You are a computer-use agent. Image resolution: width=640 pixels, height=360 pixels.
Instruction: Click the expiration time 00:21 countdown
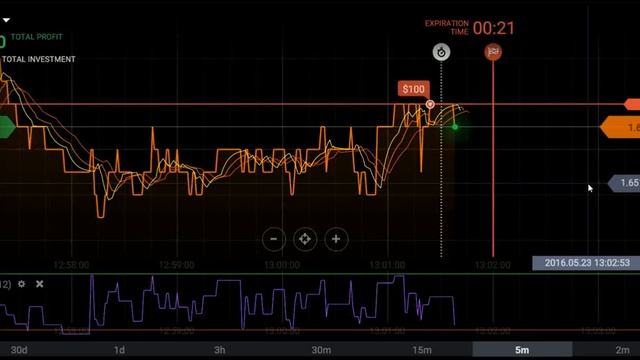click(x=494, y=28)
